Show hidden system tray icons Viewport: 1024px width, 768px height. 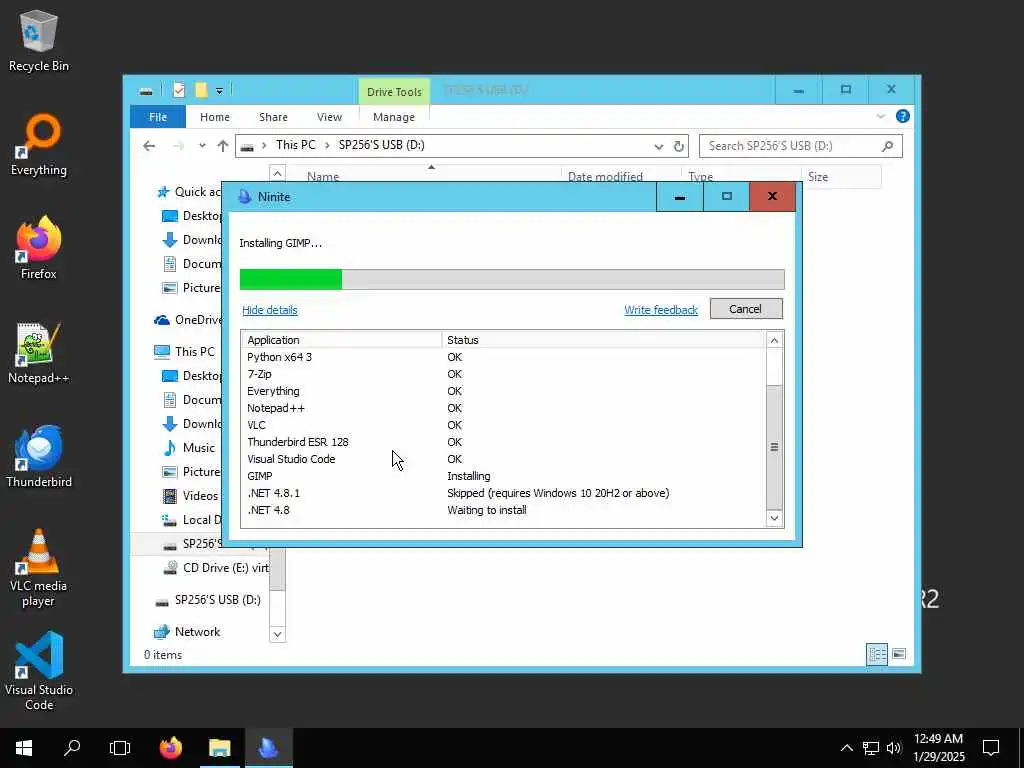[846, 748]
